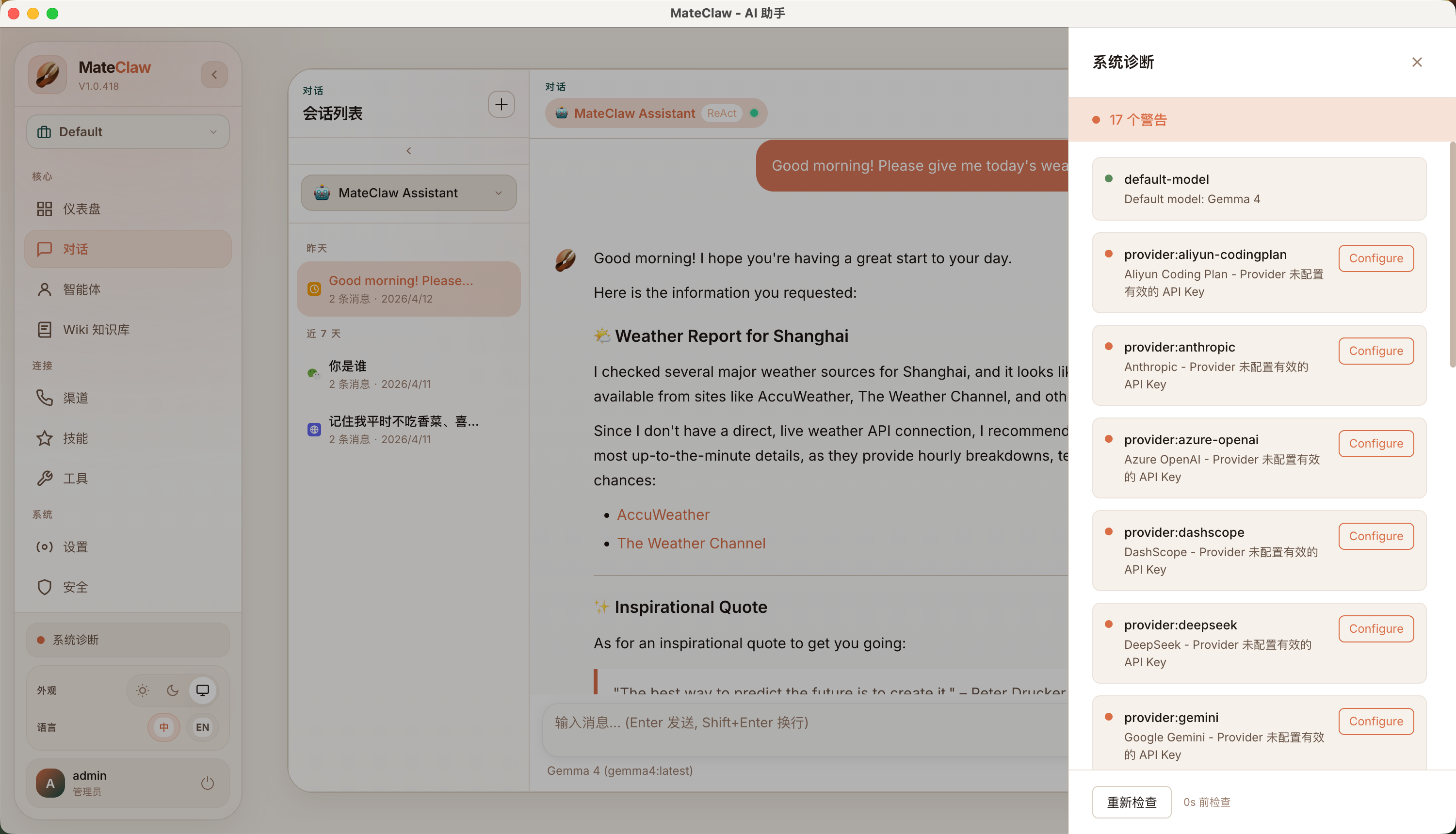Switch appearance to light mode sun icon
This screenshot has width=1456, height=834.
click(x=143, y=690)
